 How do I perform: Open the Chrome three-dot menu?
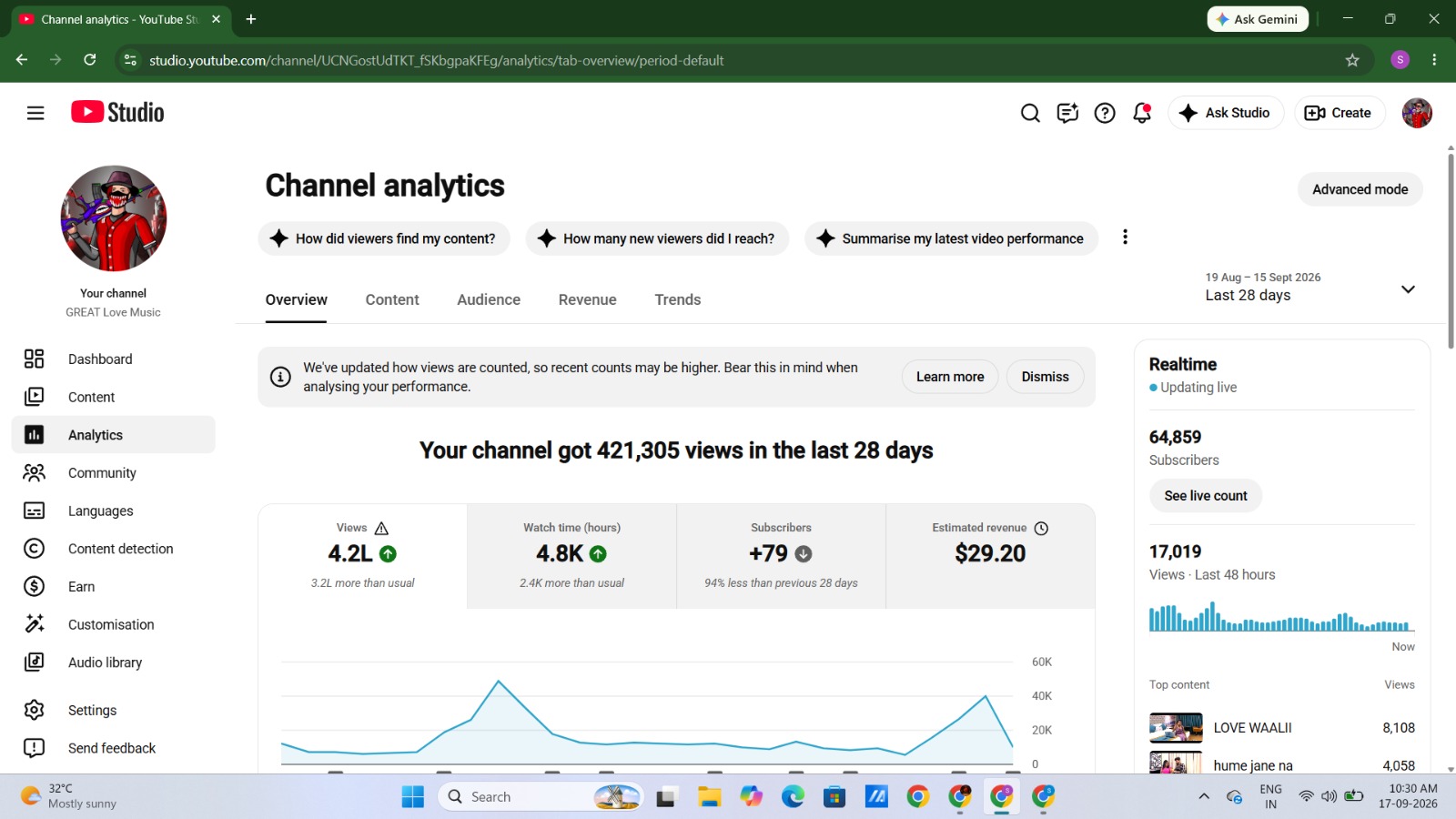1434,60
